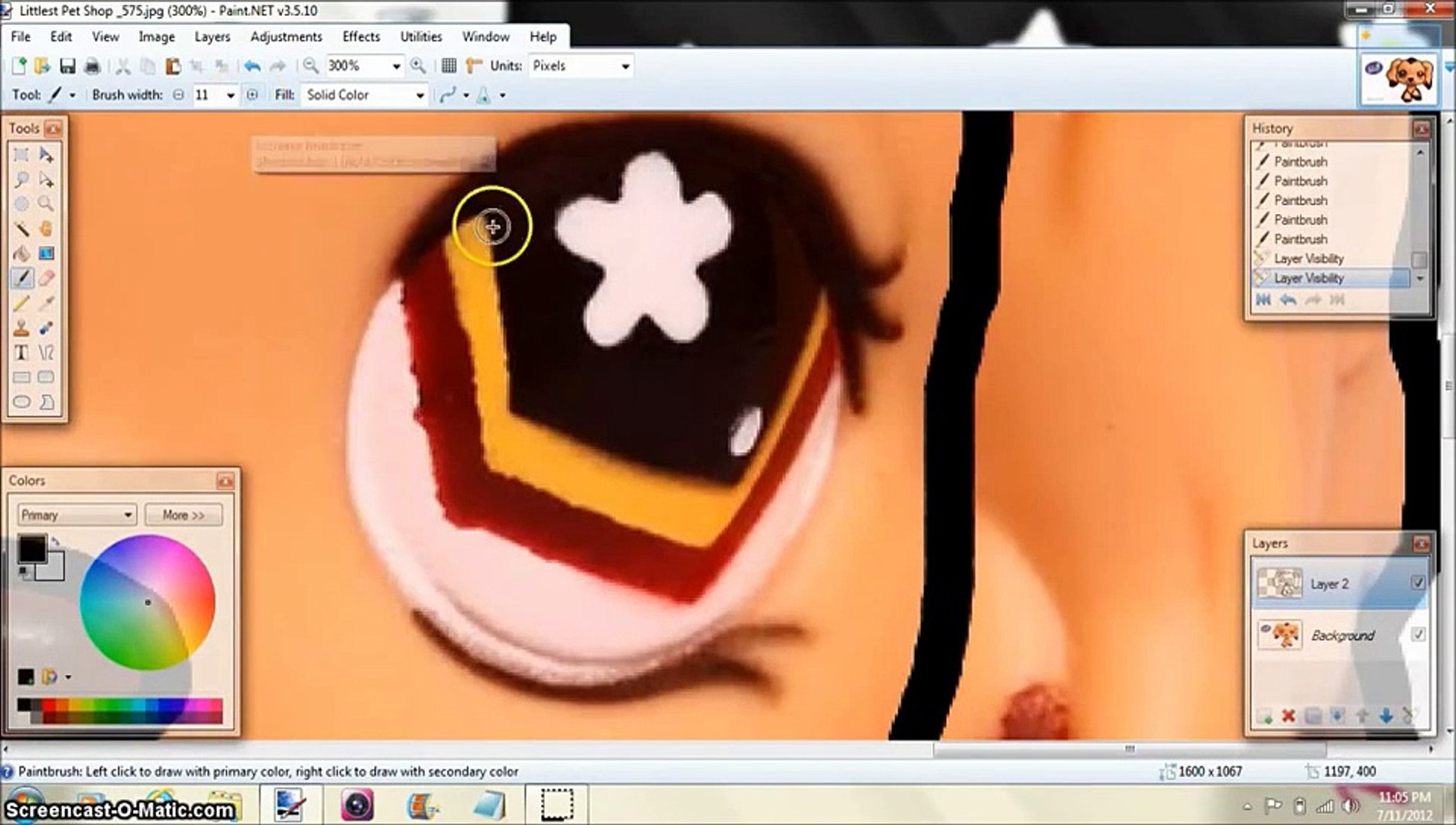The height and width of the screenshot is (825, 1456).
Task: Open the File menu
Action: click(x=21, y=37)
